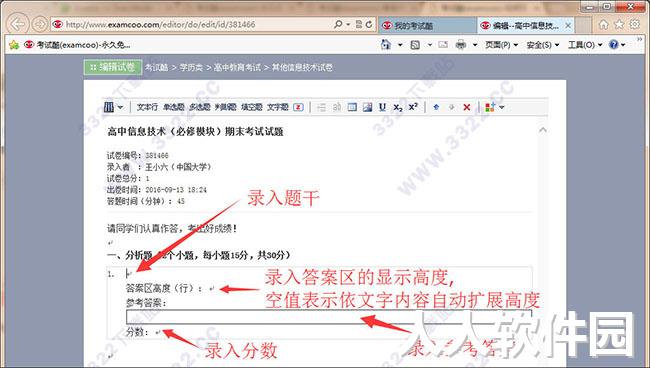Image resolution: width=650 pixels, height=368 pixels.
Task: Click the colored blocks add icon
Action: tap(490, 107)
